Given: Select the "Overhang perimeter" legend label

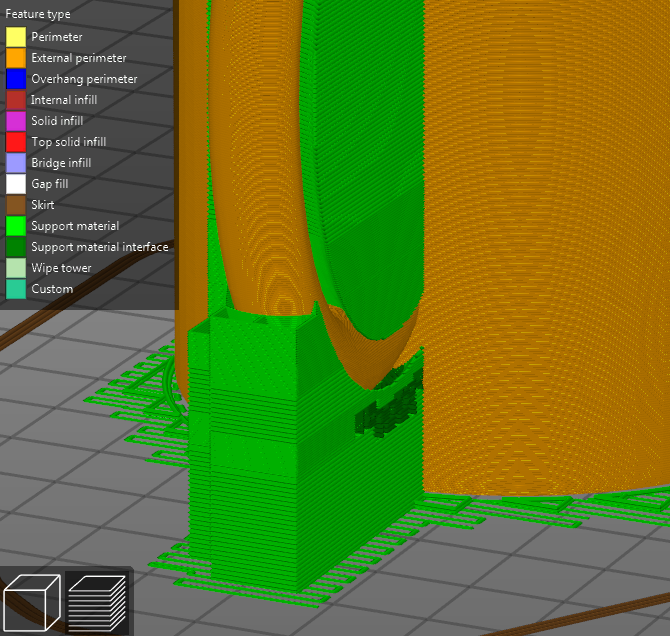Looking at the screenshot, I should point(84,79).
